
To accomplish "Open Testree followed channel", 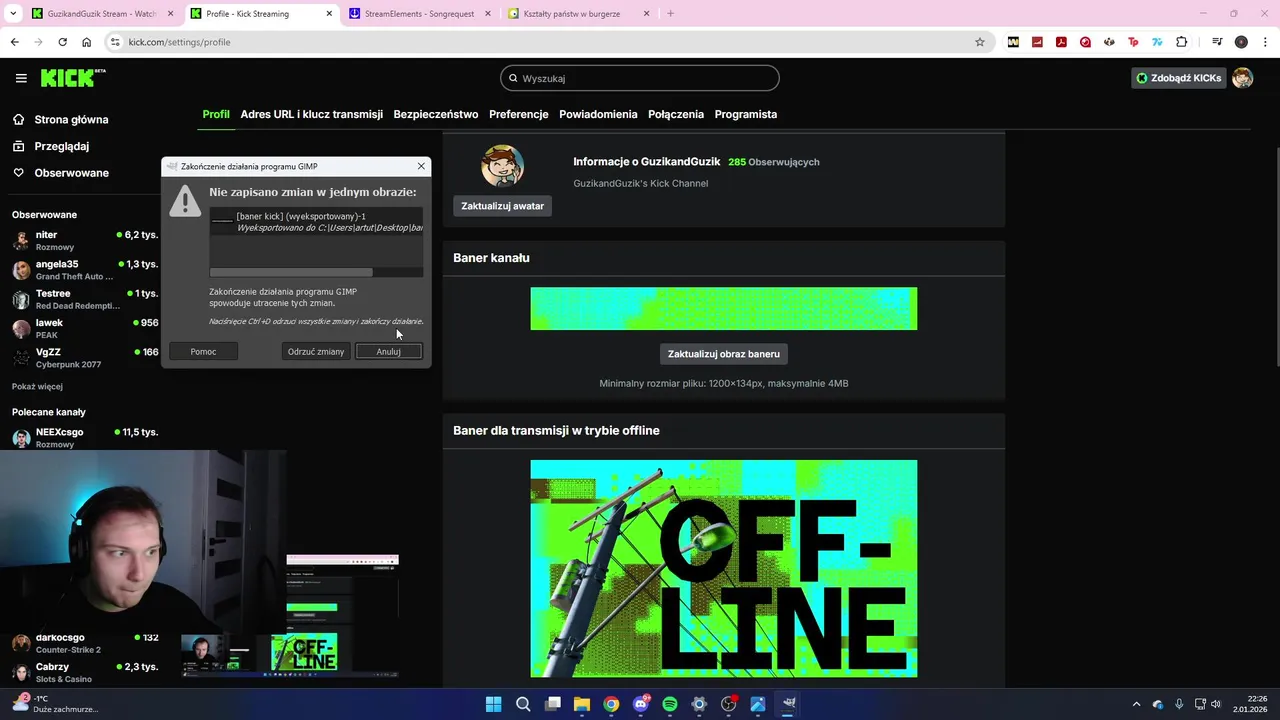I will pos(85,299).
